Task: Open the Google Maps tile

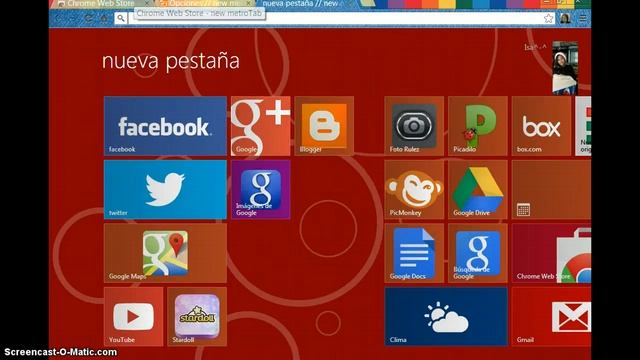Action: point(165,253)
